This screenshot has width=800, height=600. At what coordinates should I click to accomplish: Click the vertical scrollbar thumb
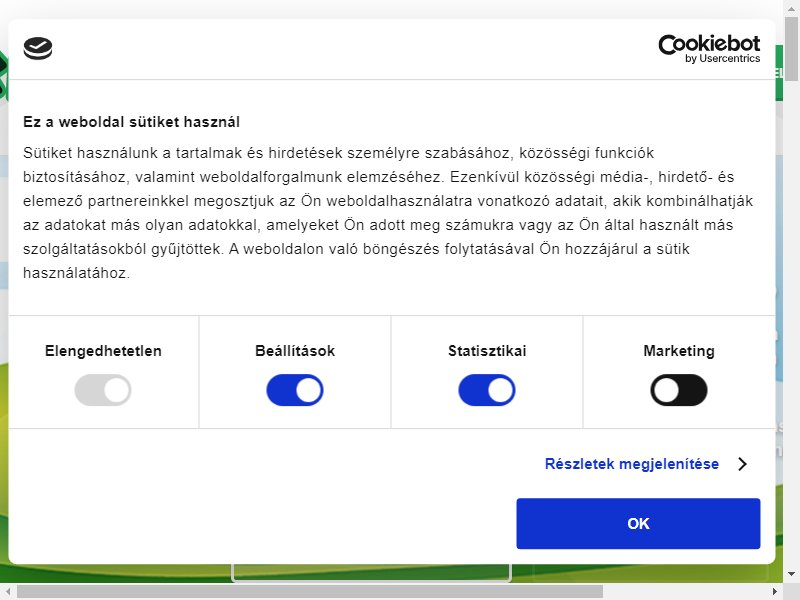click(791, 49)
